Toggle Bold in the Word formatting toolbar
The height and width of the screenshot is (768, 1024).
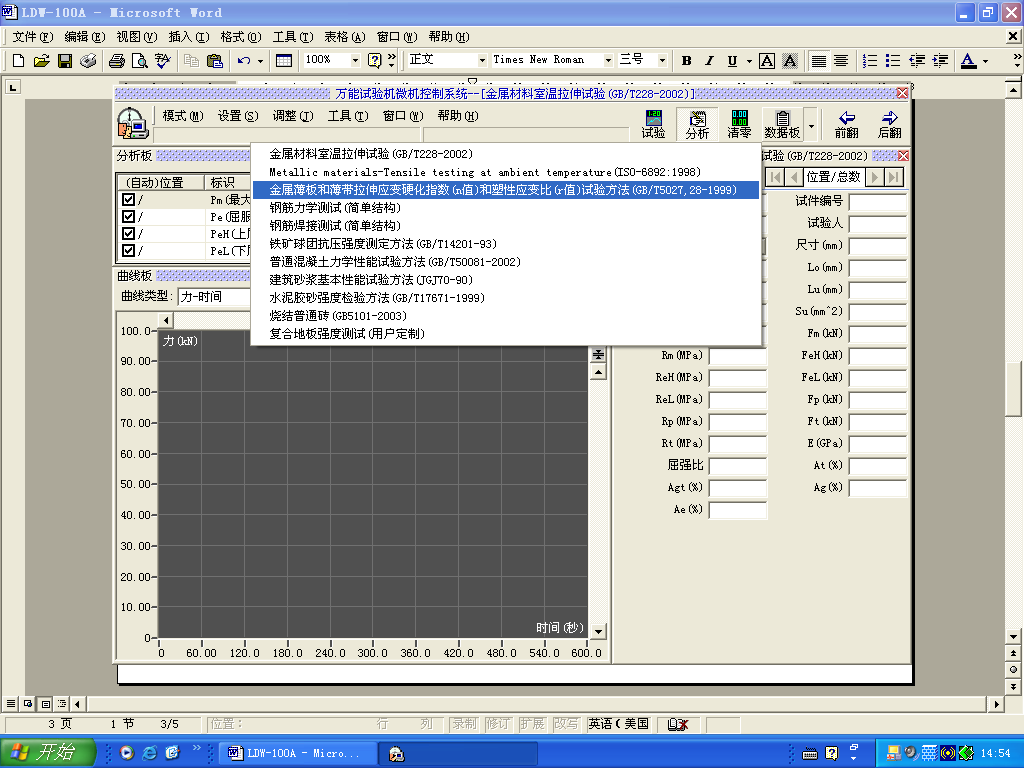(686, 60)
